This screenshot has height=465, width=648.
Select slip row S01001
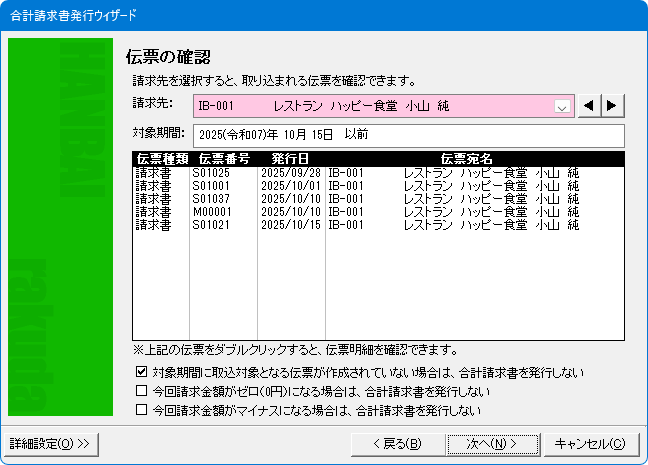[212, 185]
